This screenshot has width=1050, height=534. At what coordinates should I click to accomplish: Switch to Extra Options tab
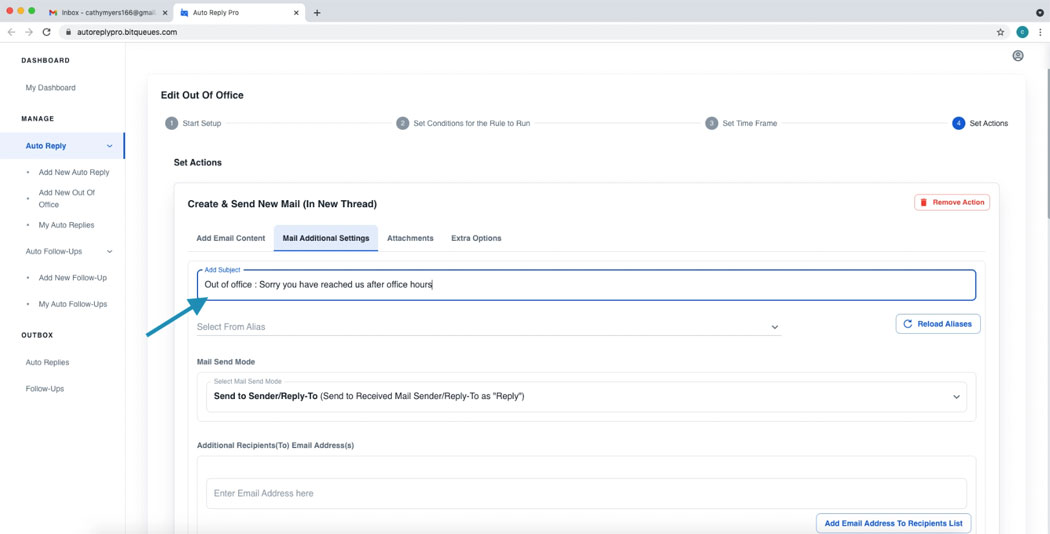[476, 238]
